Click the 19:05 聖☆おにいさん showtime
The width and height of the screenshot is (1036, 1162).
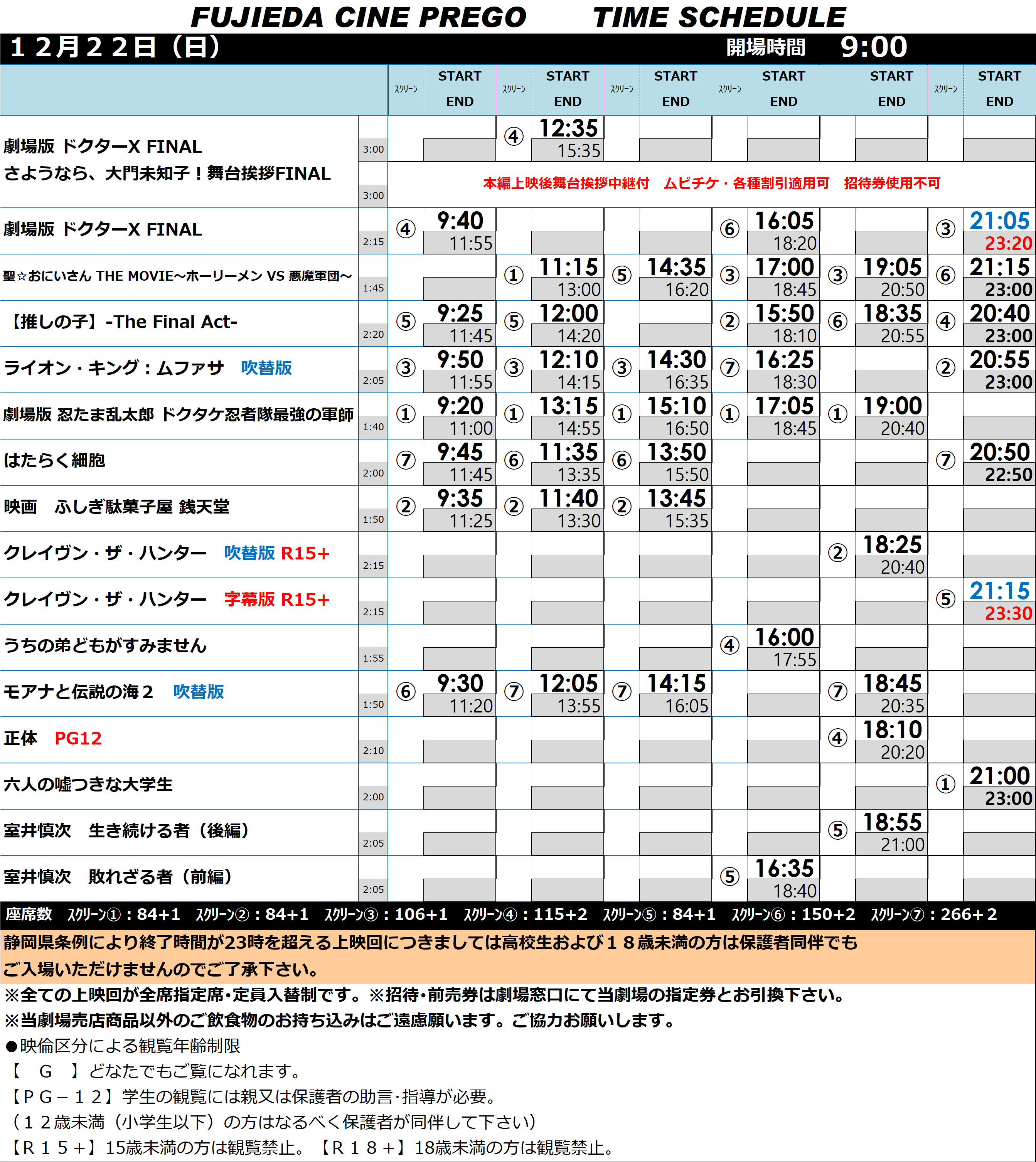click(892, 267)
